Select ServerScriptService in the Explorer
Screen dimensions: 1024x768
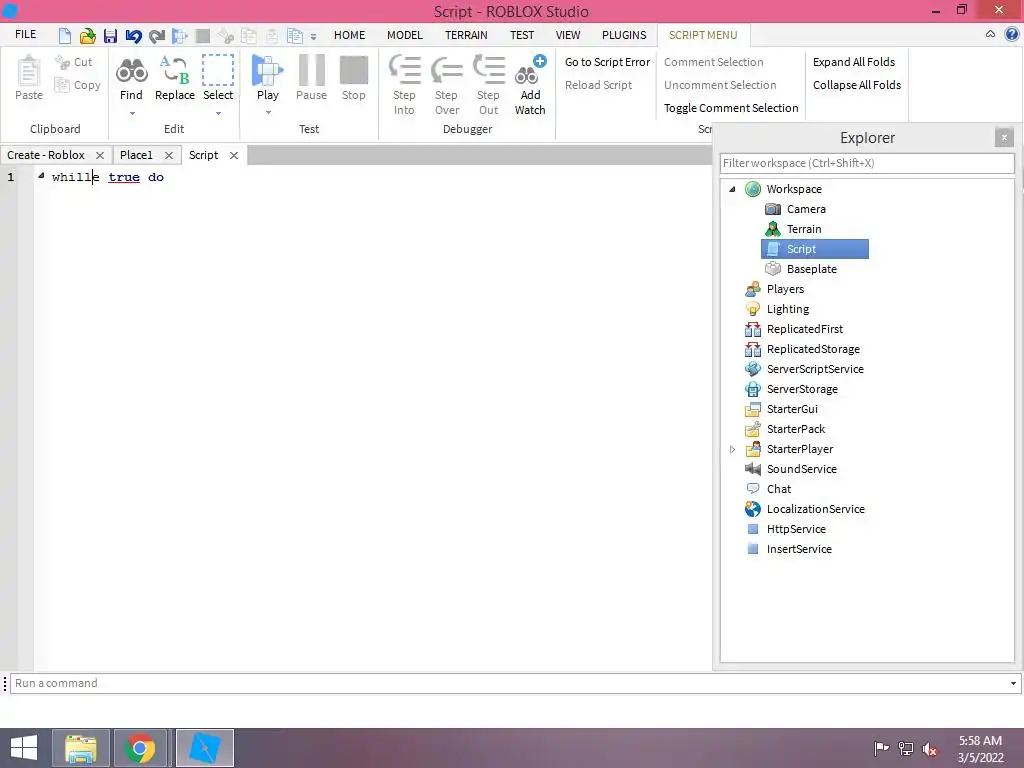(804, 369)
